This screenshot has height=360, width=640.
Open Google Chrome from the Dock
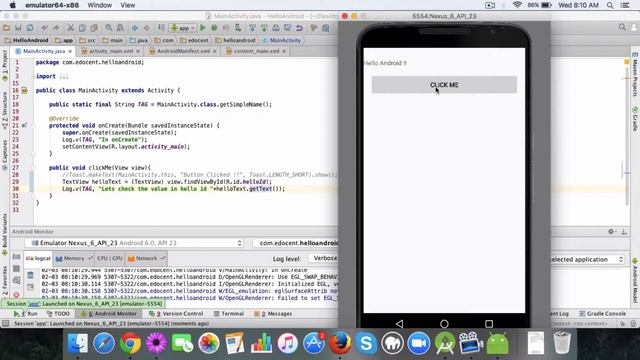[x=130, y=343]
